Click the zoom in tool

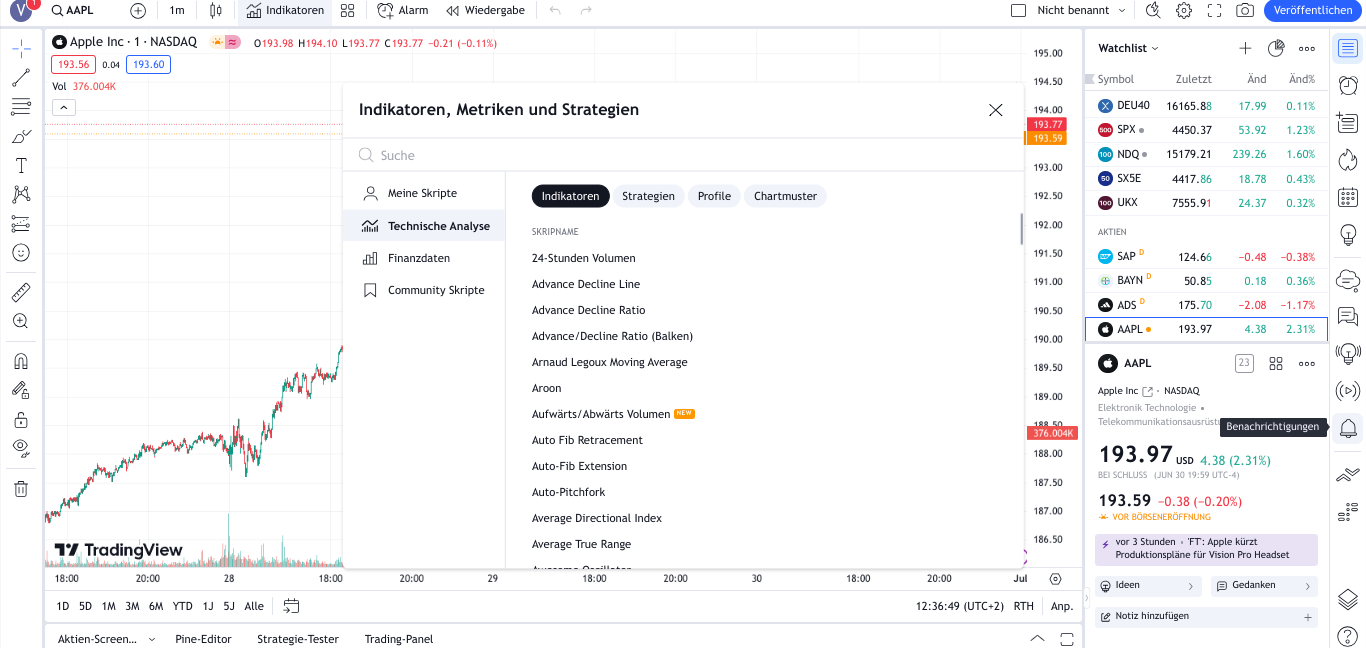pyautogui.click(x=21, y=321)
